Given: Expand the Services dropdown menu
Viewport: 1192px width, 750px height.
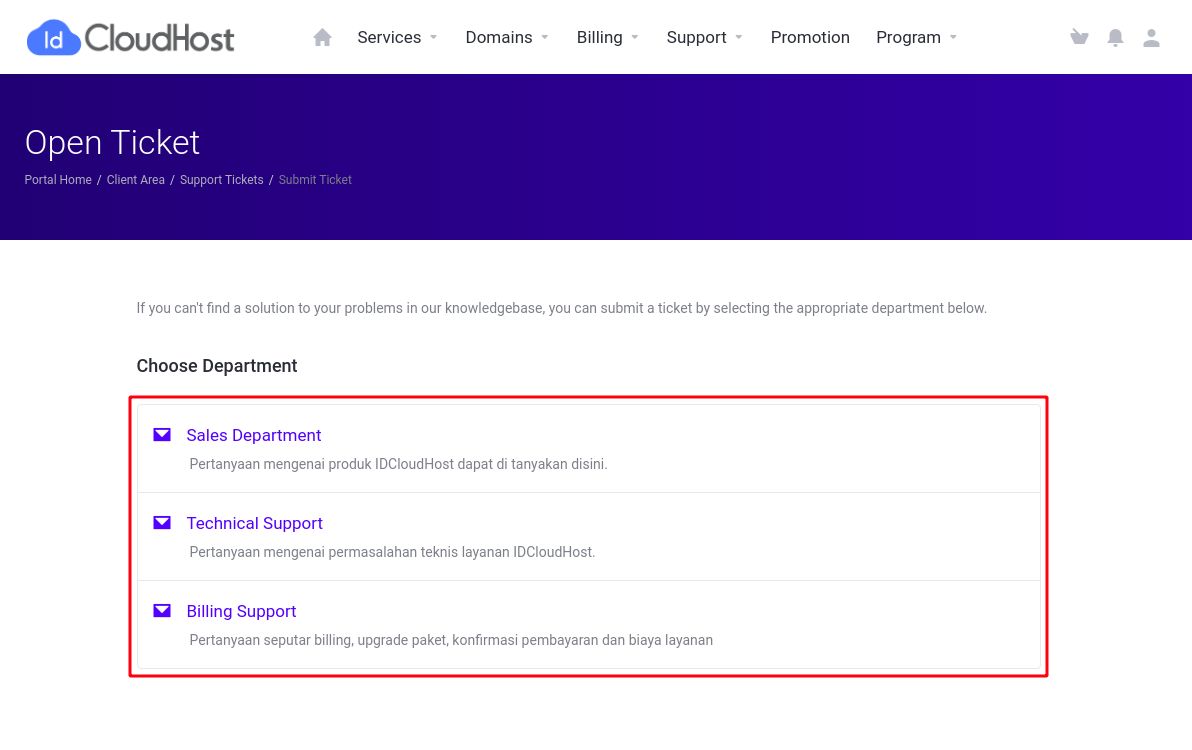Looking at the screenshot, I should coord(390,37).
